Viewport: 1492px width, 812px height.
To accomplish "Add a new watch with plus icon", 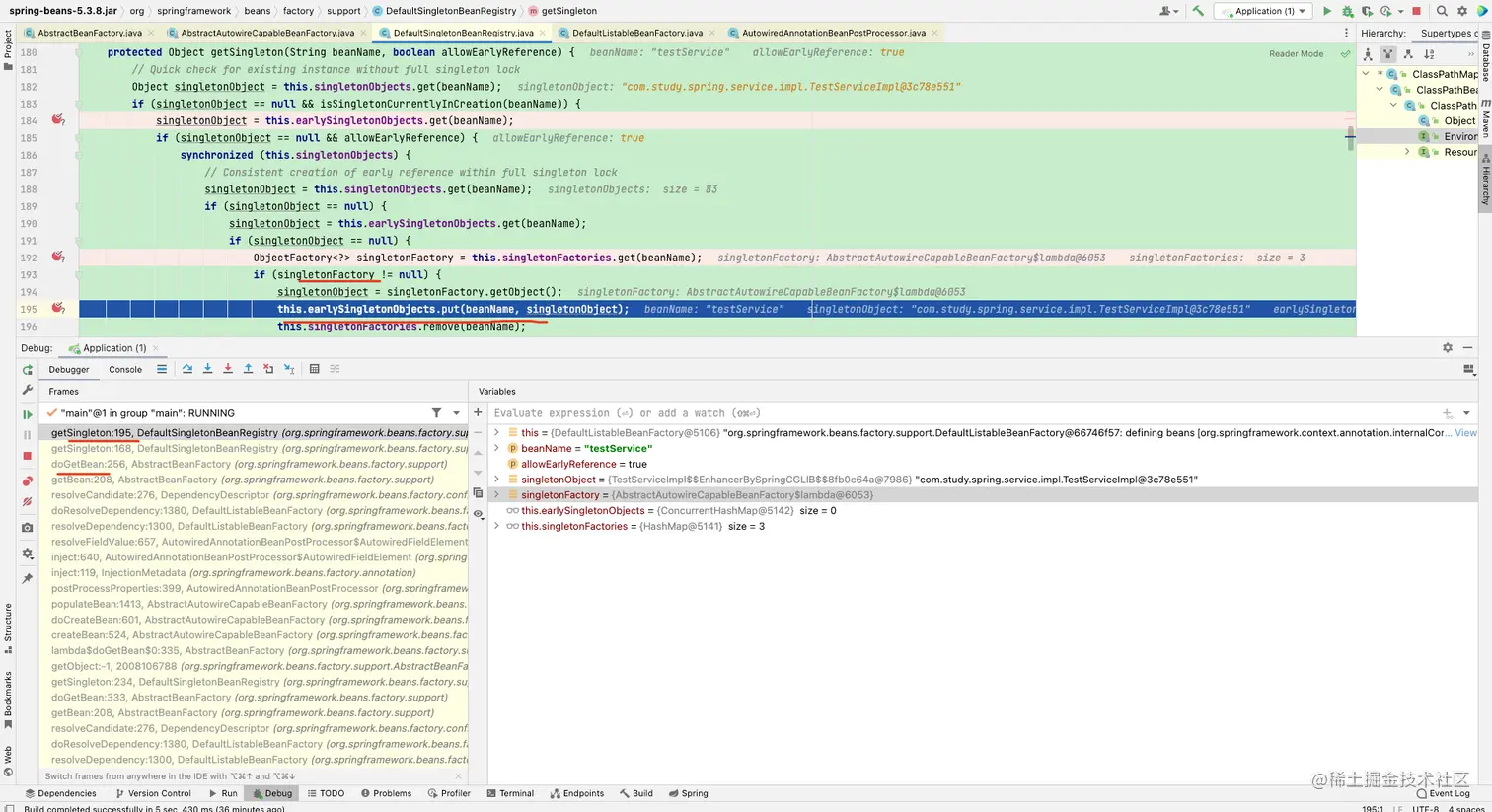I will point(478,412).
